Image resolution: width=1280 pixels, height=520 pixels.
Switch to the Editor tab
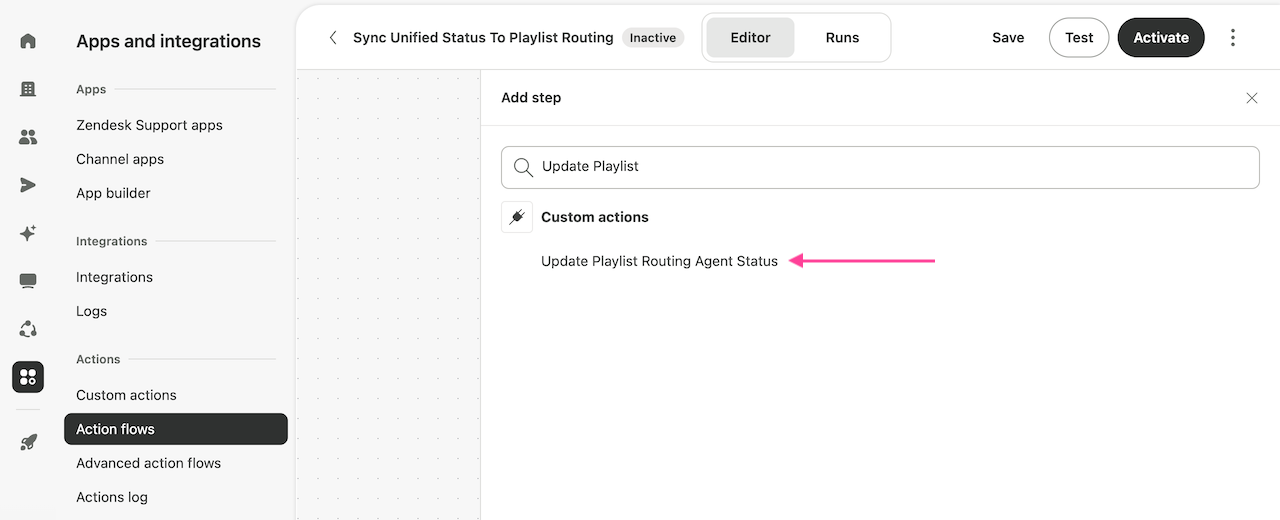tap(750, 38)
